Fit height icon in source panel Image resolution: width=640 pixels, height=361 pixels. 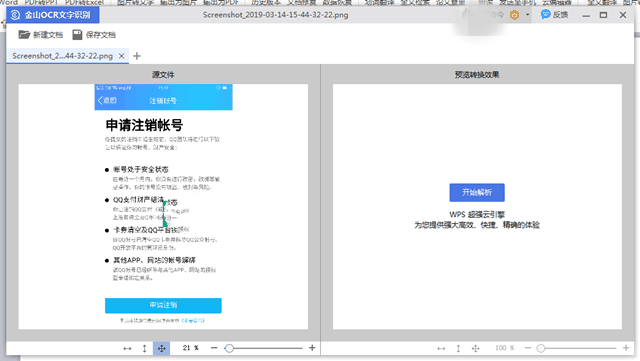[144, 348]
